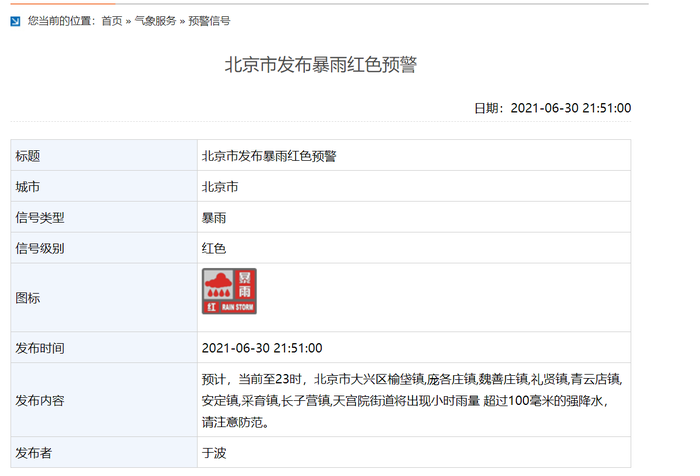Click the 您当前的位置 breadcrumb label
The image size is (700, 476).
pos(62,21)
